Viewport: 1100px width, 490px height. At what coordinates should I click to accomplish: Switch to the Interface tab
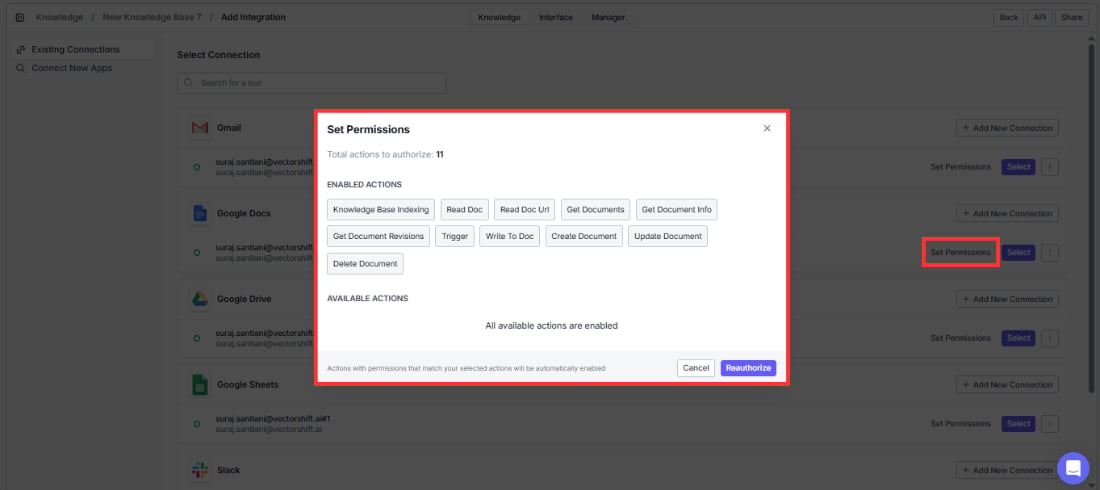[556, 18]
